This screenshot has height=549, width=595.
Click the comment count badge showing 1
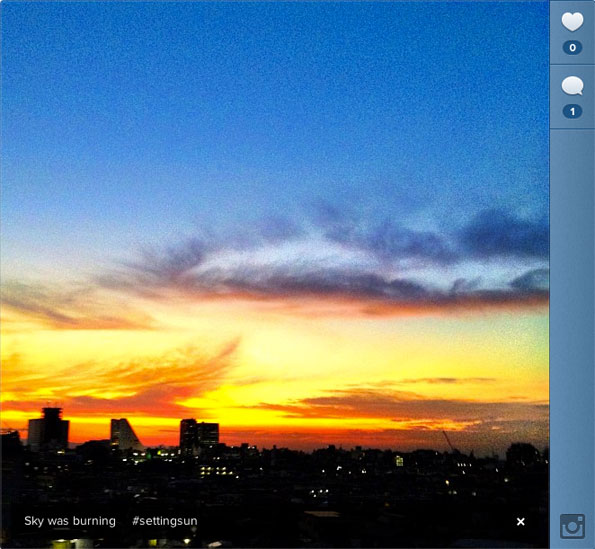tap(572, 112)
